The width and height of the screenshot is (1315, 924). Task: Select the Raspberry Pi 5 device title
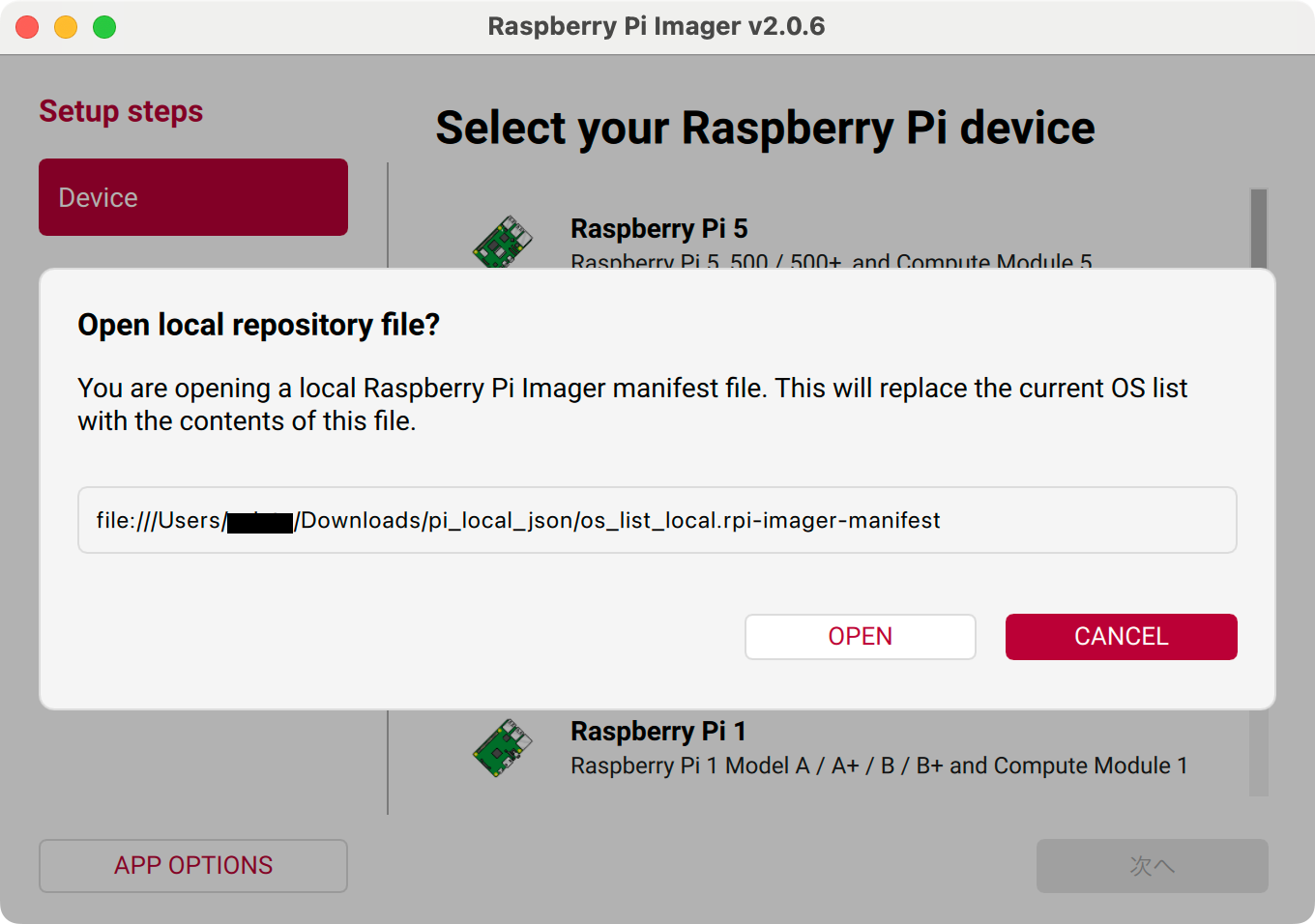point(659,229)
